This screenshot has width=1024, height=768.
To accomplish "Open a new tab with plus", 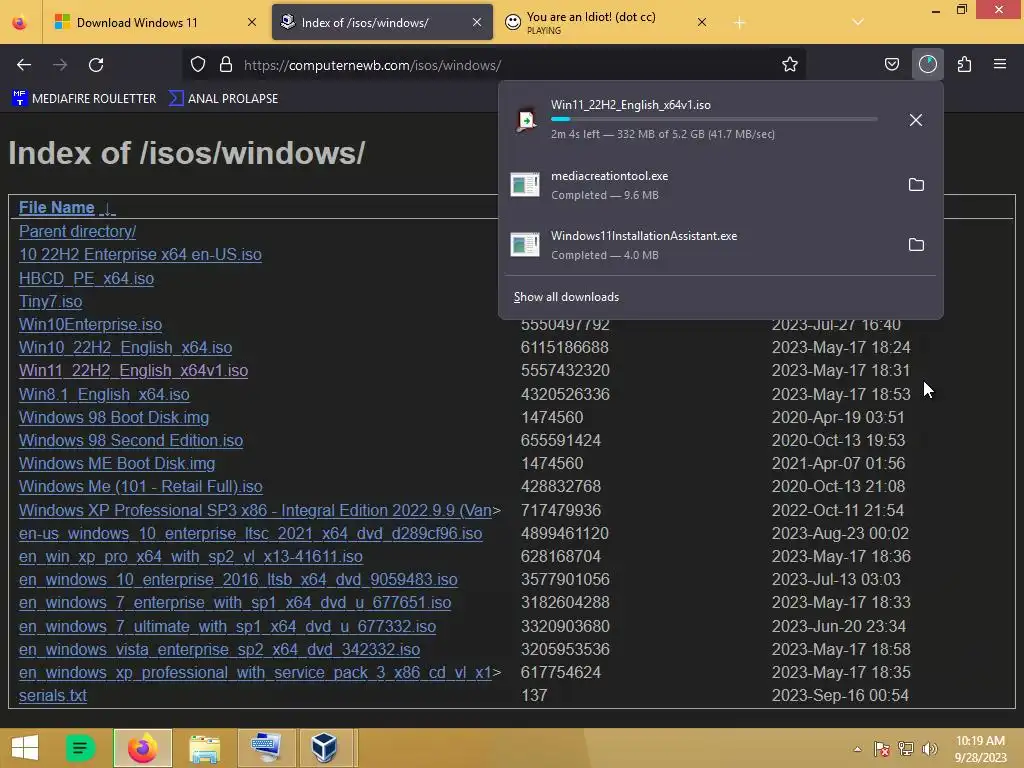I will [739, 23].
